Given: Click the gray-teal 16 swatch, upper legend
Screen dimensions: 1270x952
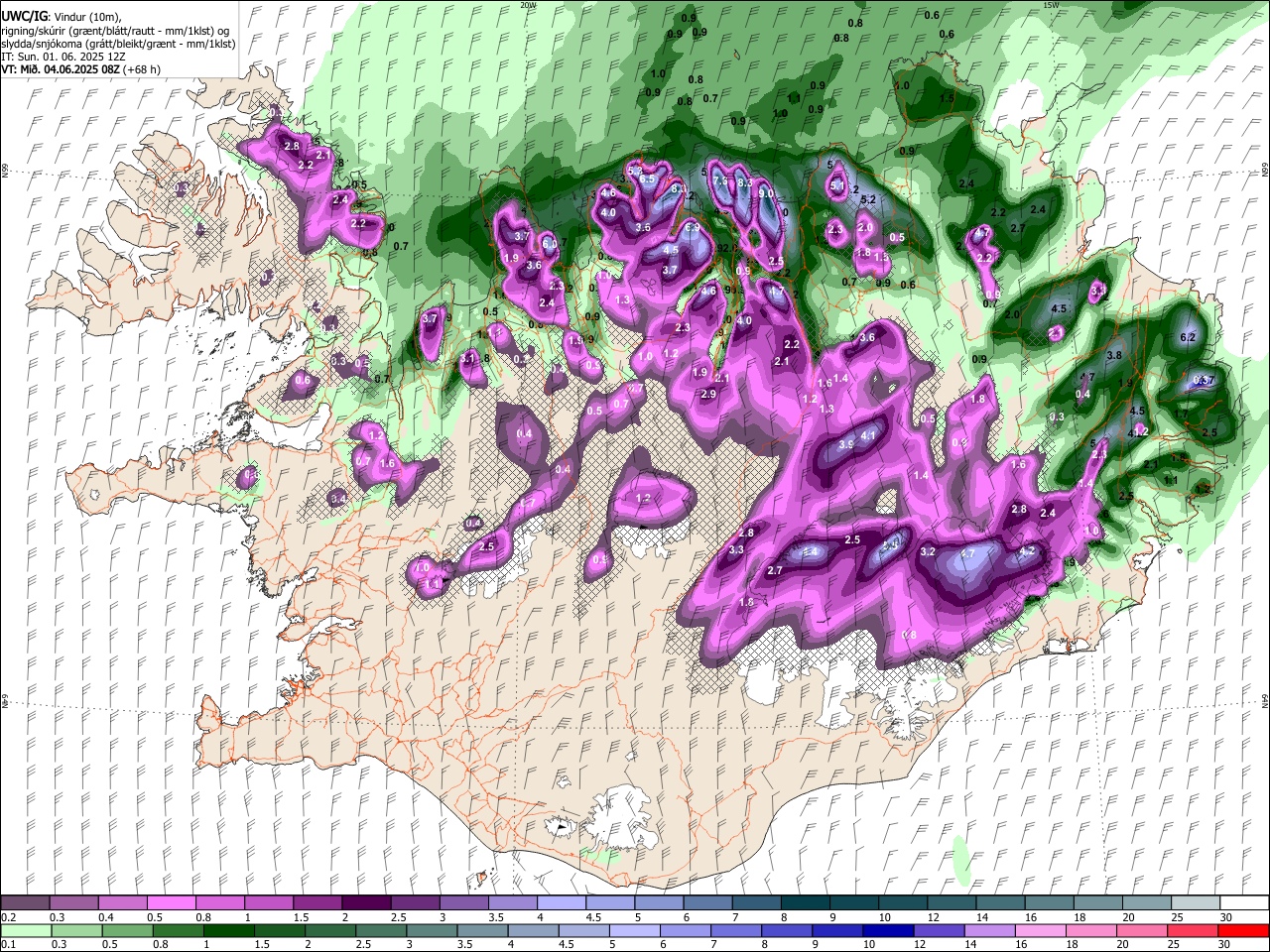Looking at the screenshot, I should [x=1048, y=903].
